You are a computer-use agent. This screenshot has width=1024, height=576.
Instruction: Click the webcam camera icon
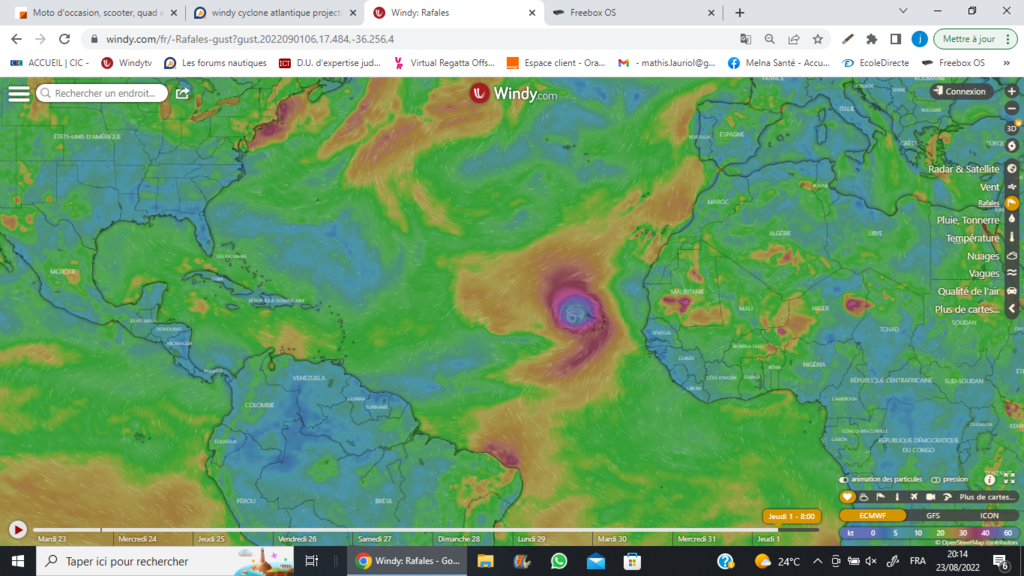[x=931, y=497]
